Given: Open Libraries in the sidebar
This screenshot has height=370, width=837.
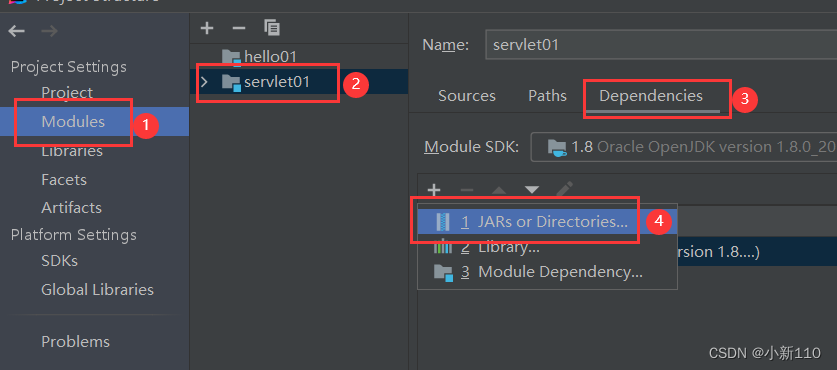Looking at the screenshot, I should coord(72,151).
